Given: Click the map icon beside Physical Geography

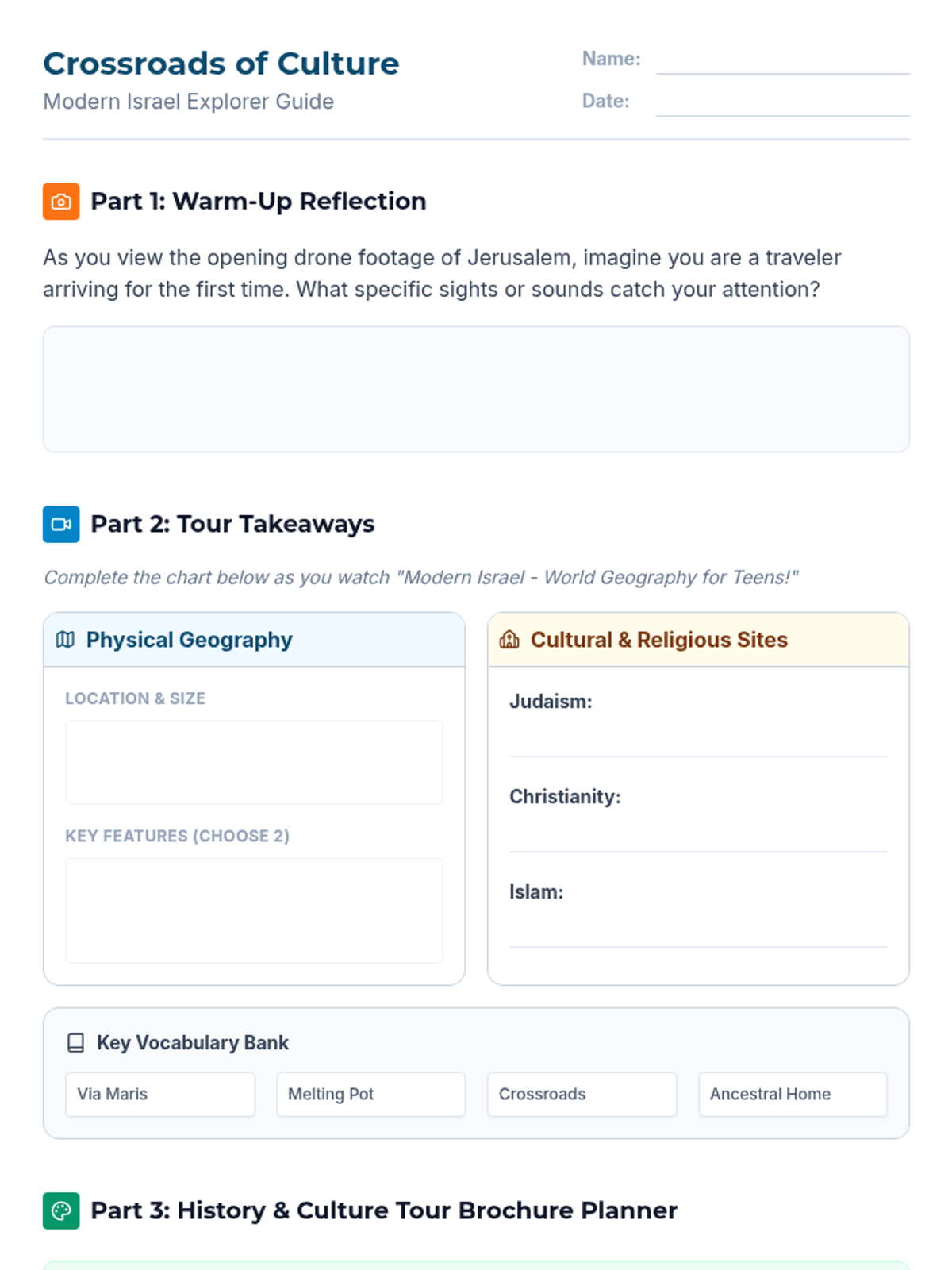Looking at the screenshot, I should [66, 640].
